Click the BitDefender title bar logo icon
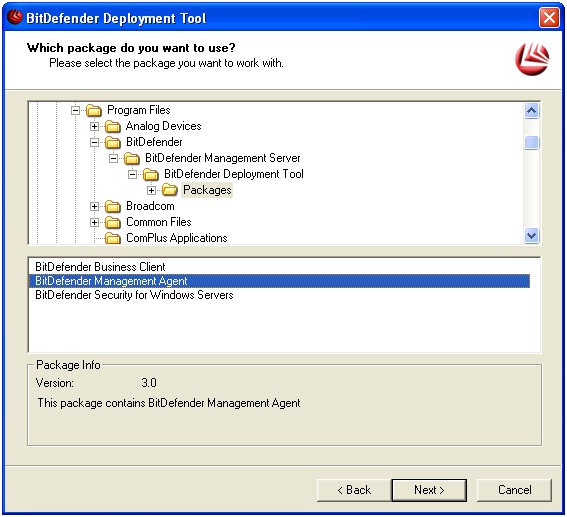The width and height of the screenshot is (567, 517). tap(15, 17)
